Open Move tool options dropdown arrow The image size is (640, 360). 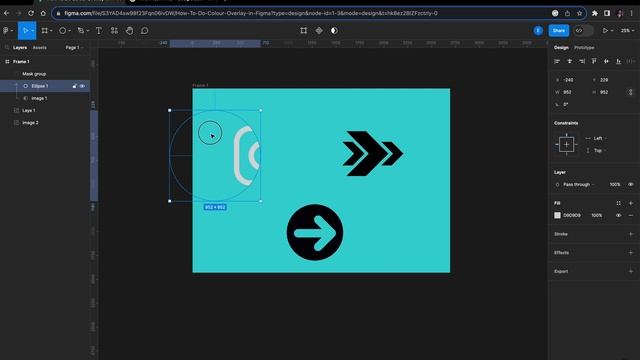33,31
